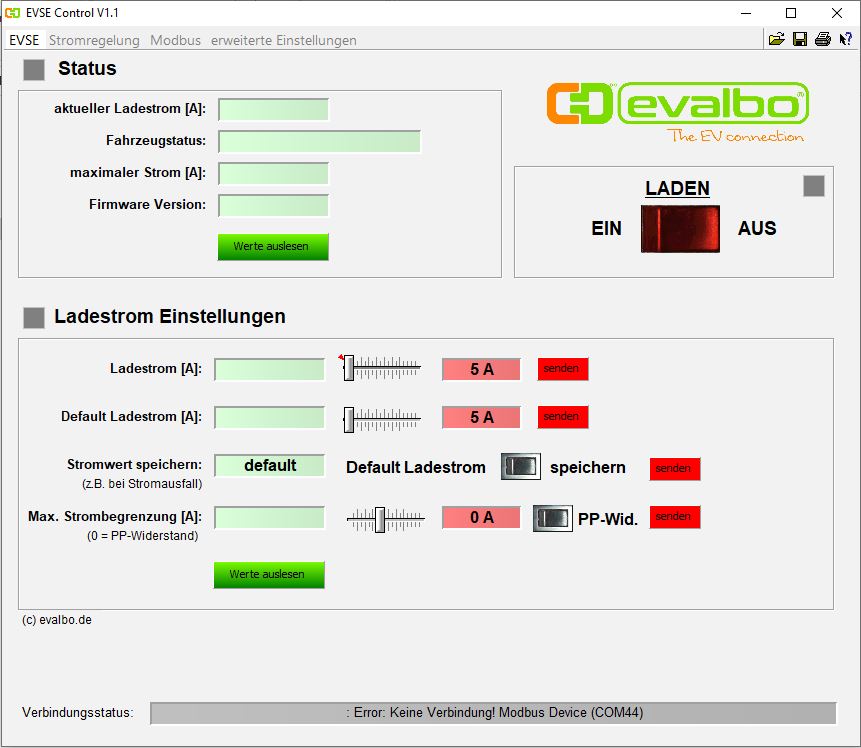Activate the context help arrow icon
The image size is (861, 748).
point(845,40)
